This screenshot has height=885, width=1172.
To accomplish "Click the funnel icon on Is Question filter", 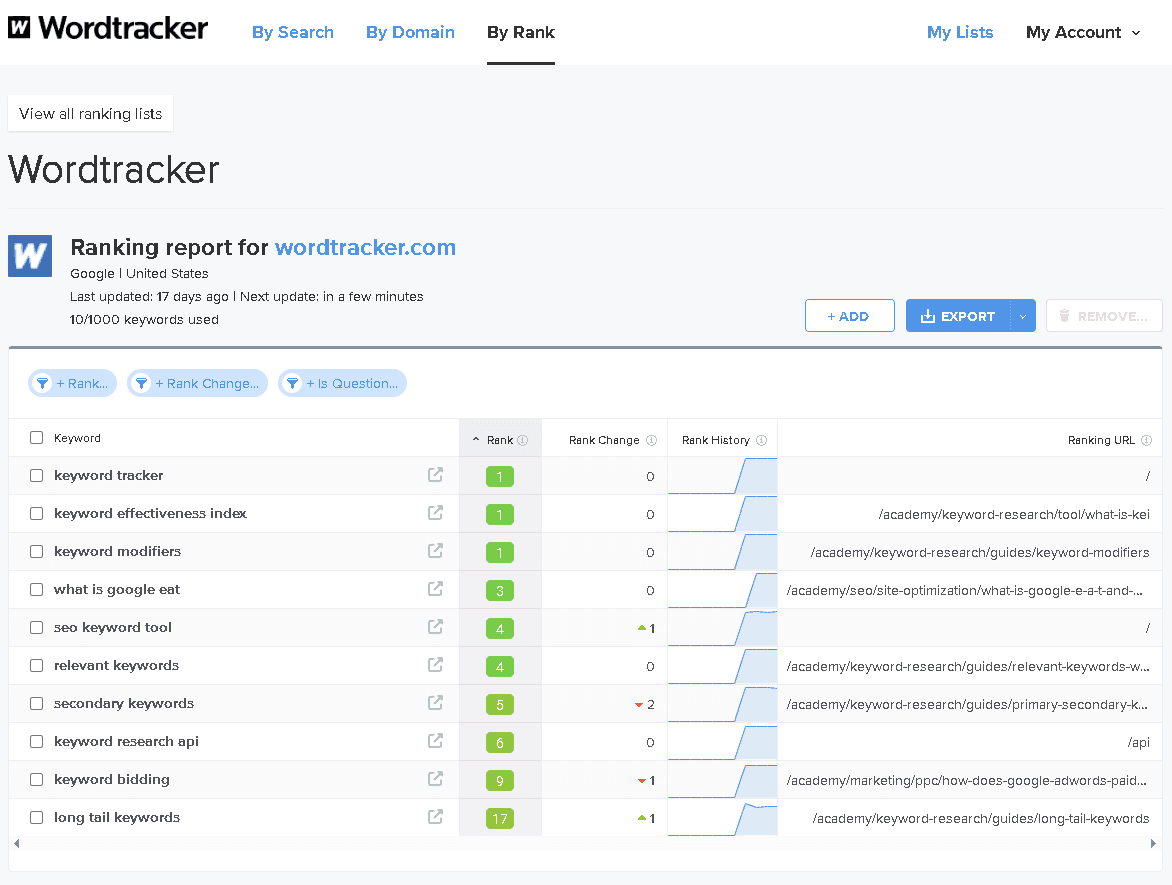I will [x=292, y=383].
